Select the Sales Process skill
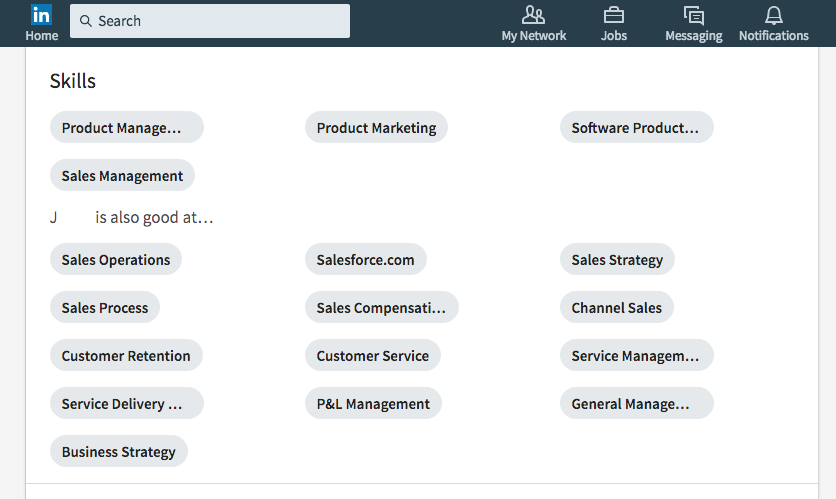The height and width of the screenshot is (499, 836). [x=105, y=307]
